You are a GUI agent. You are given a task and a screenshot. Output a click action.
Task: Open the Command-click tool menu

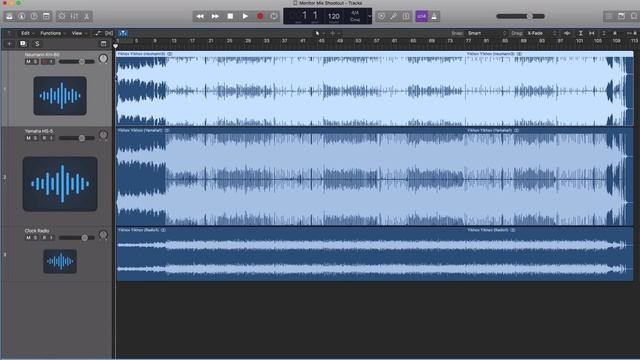335,33
